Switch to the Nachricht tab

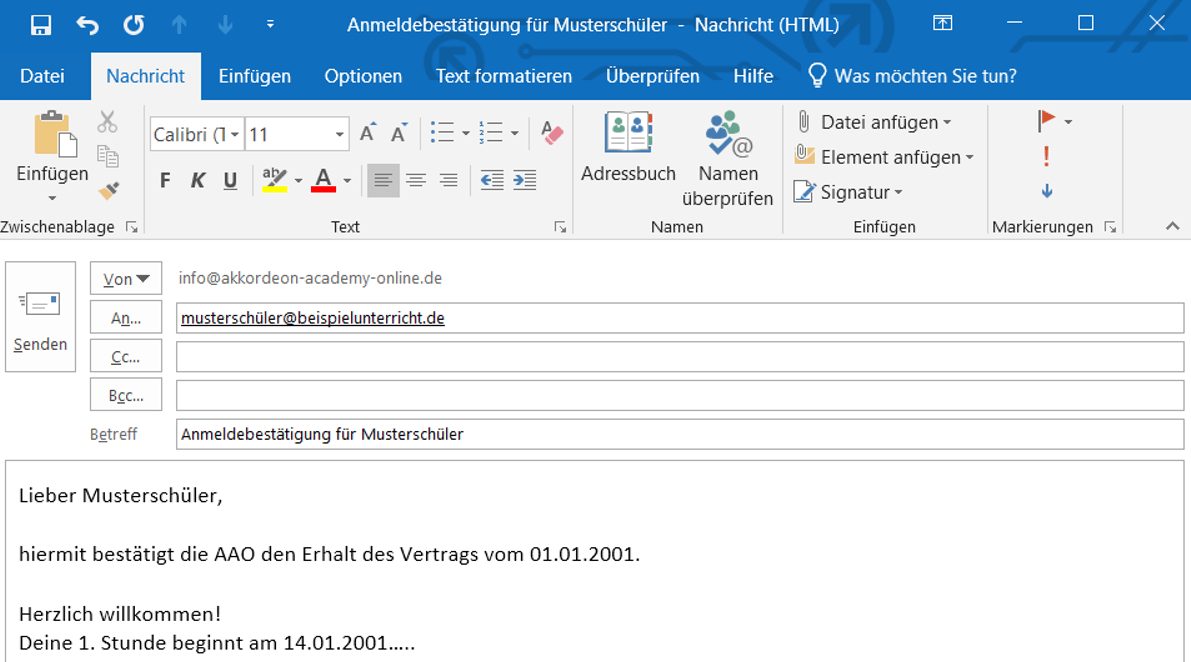click(x=145, y=76)
